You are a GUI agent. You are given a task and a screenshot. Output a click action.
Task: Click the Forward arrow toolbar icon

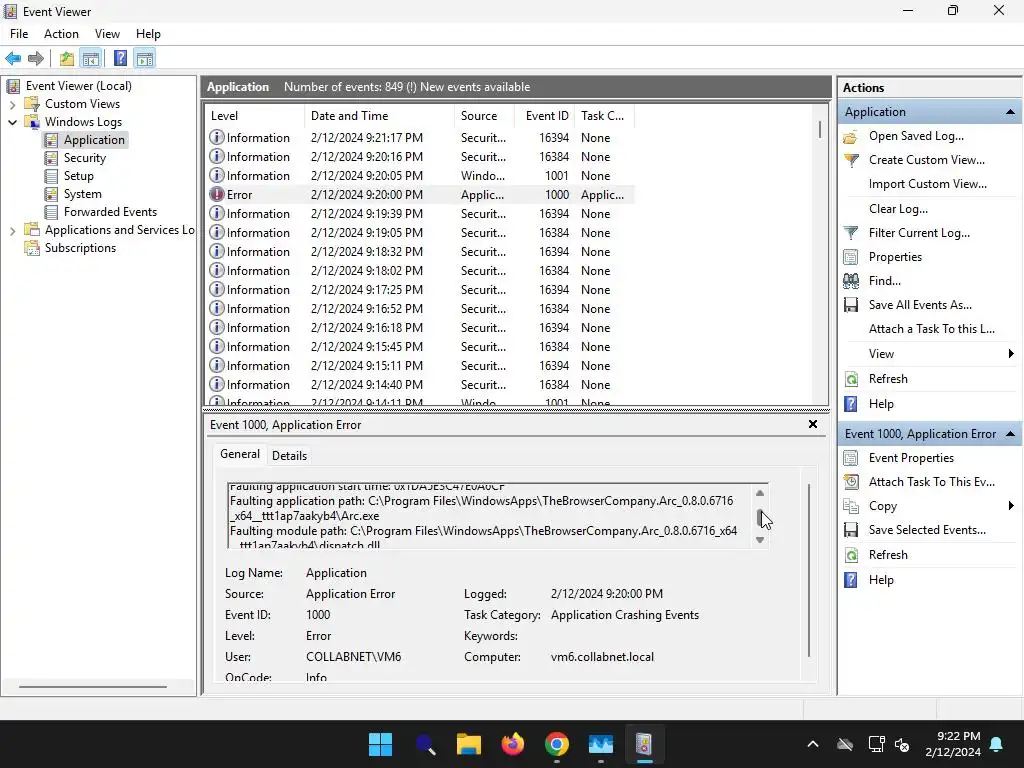36,58
